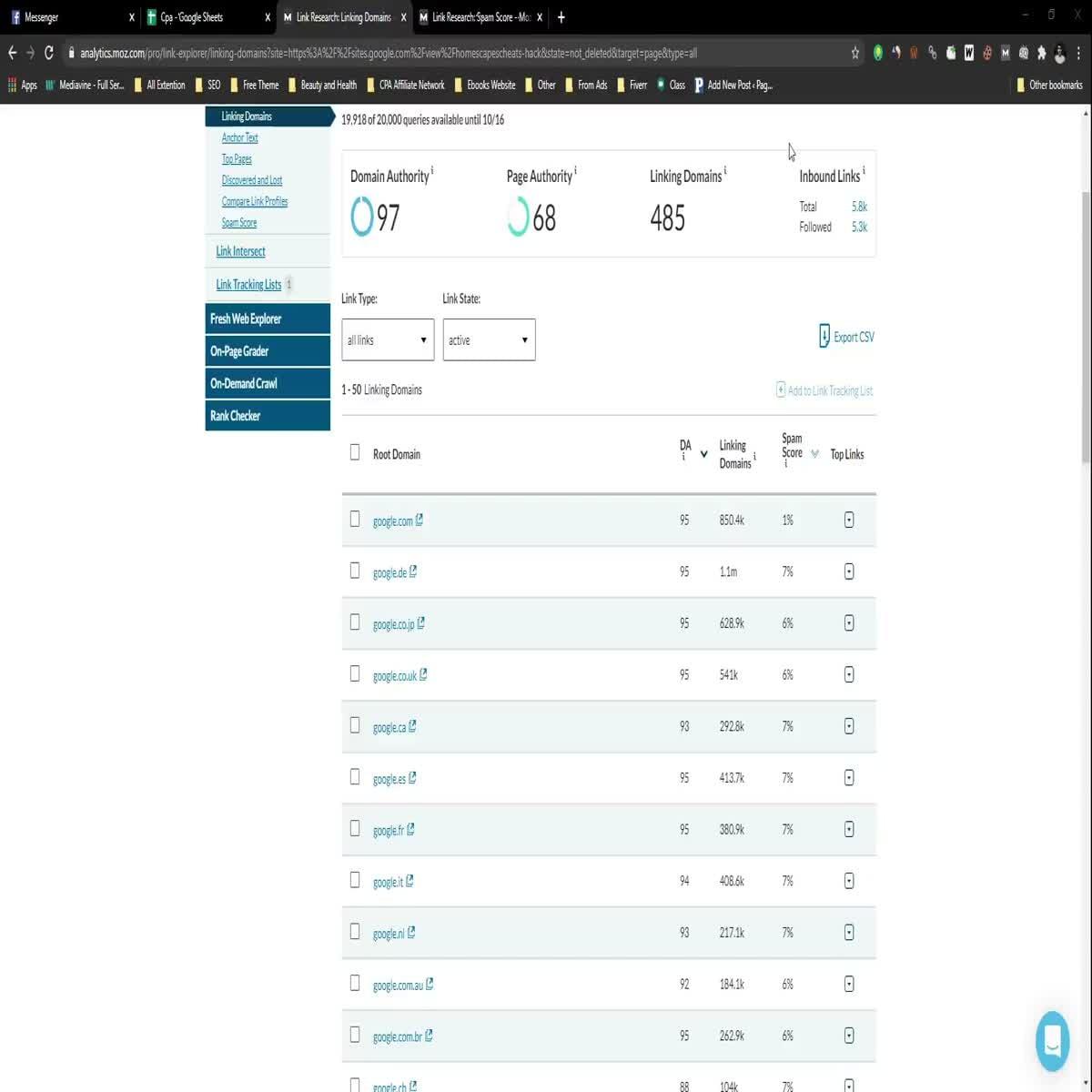Image resolution: width=1092 pixels, height=1092 pixels.
Task: Open a new browser tab with the plus icon
Action: [561, 17]
